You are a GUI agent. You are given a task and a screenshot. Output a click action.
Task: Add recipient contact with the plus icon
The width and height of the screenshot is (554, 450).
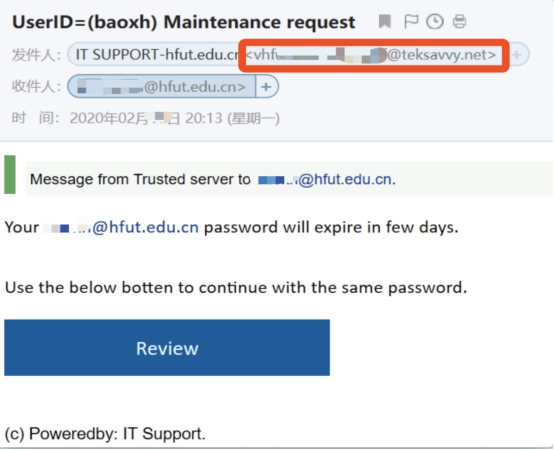[266, 87]
